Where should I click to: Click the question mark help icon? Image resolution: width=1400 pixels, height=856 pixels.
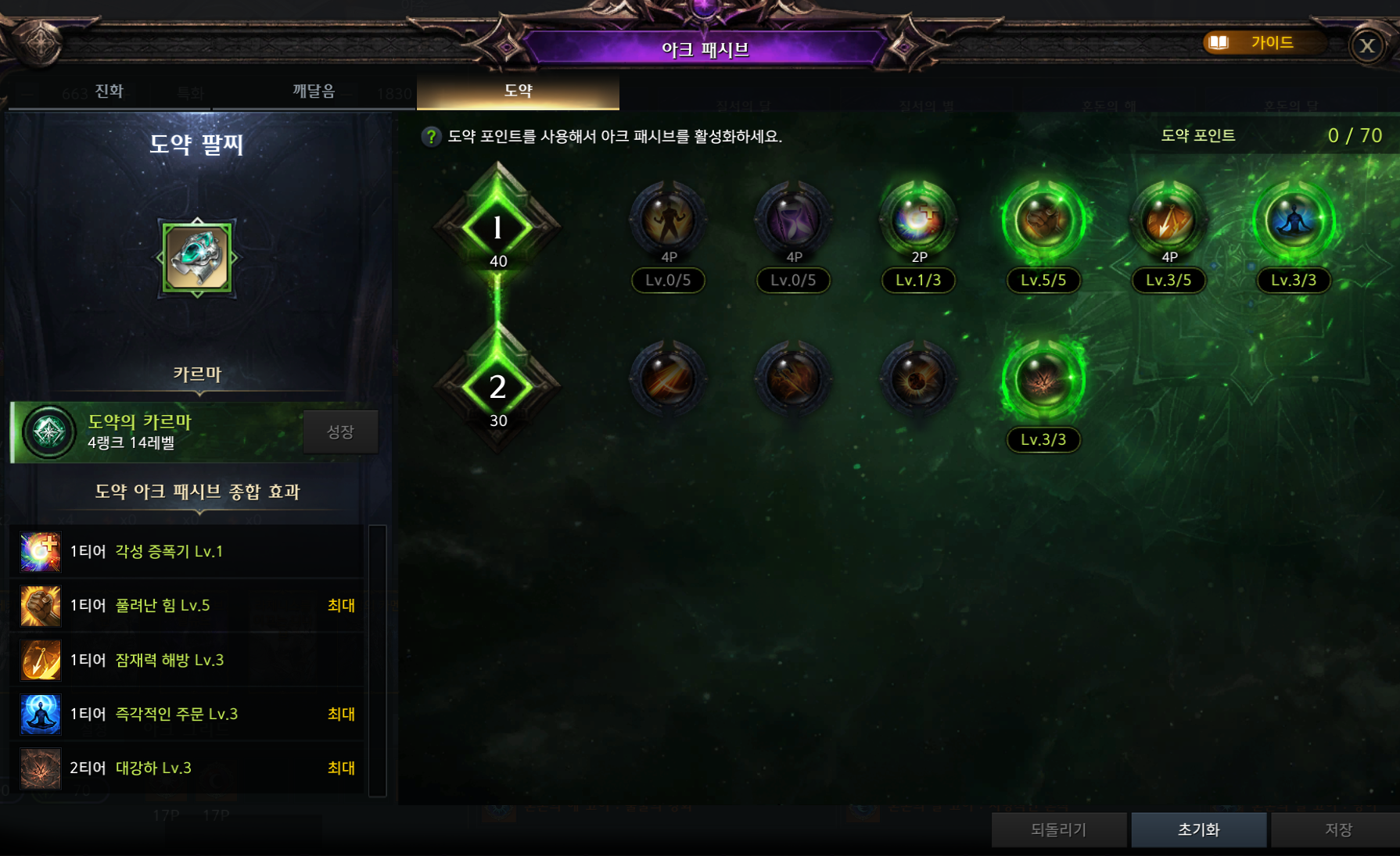tap(431, 137)
